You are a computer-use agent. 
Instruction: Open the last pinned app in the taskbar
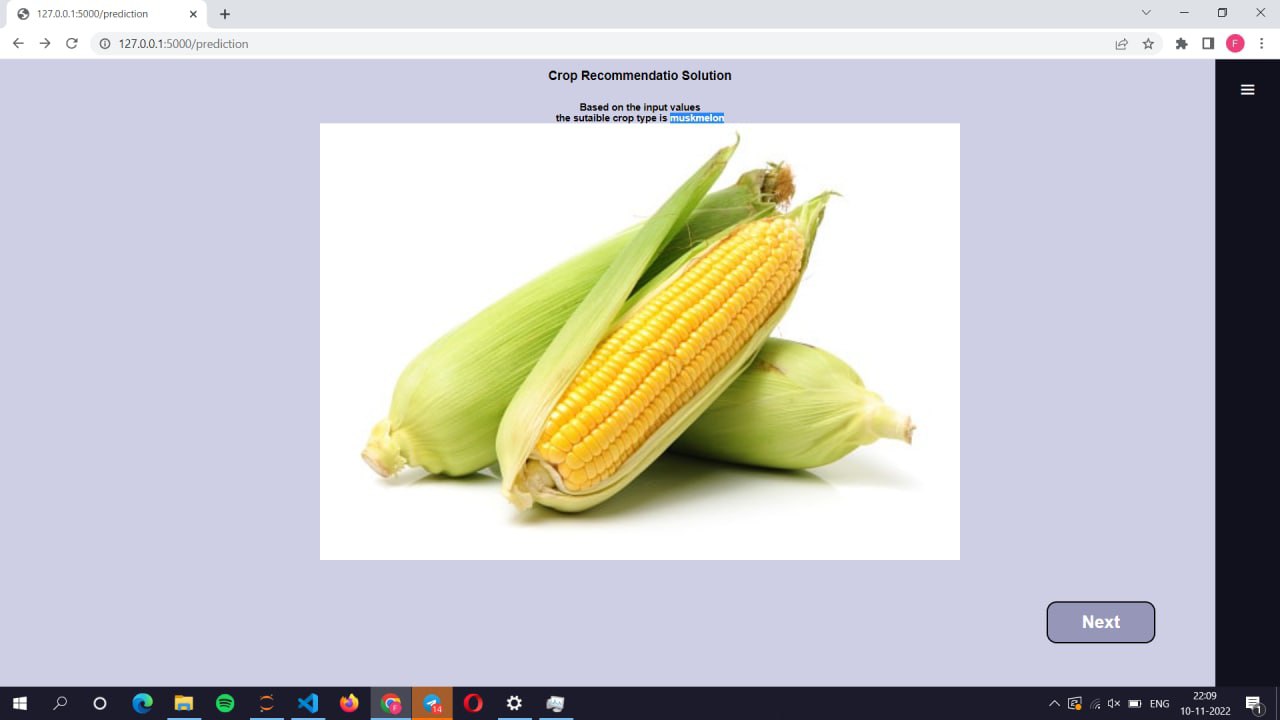(556, 704)
